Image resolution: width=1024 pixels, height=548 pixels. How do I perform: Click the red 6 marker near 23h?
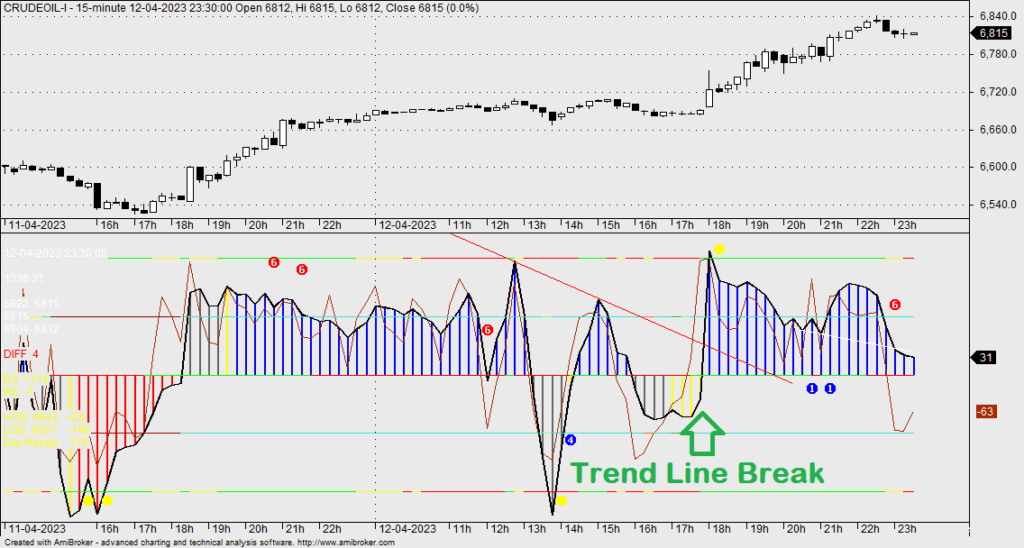[x=895, y=305]
